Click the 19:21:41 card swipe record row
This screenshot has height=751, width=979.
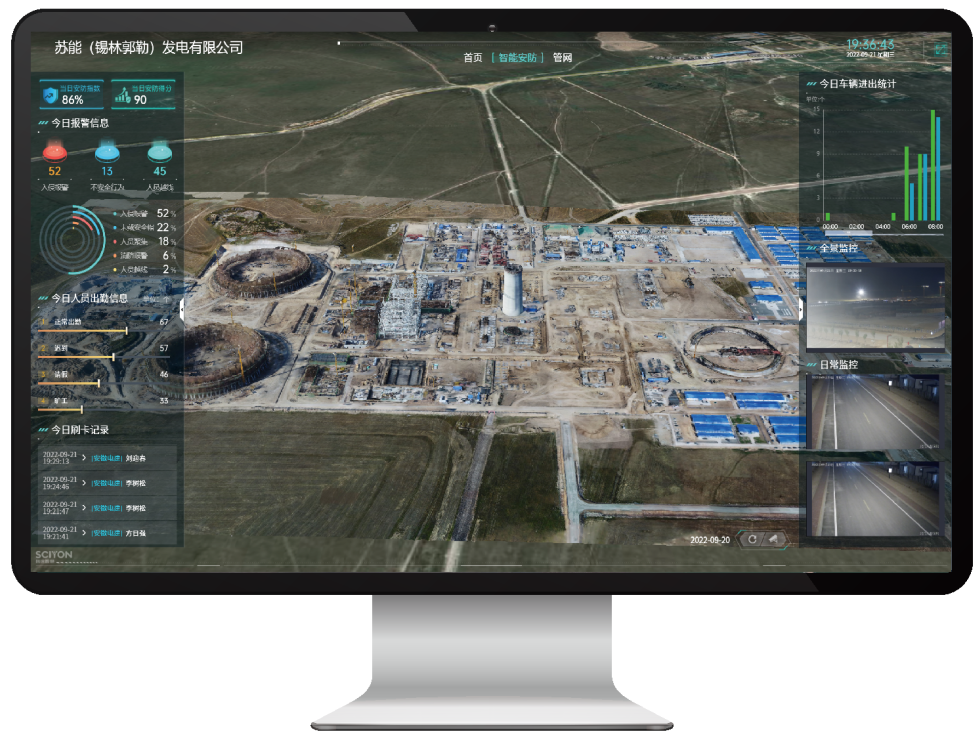pyautogui.click(x=107, y=533)
